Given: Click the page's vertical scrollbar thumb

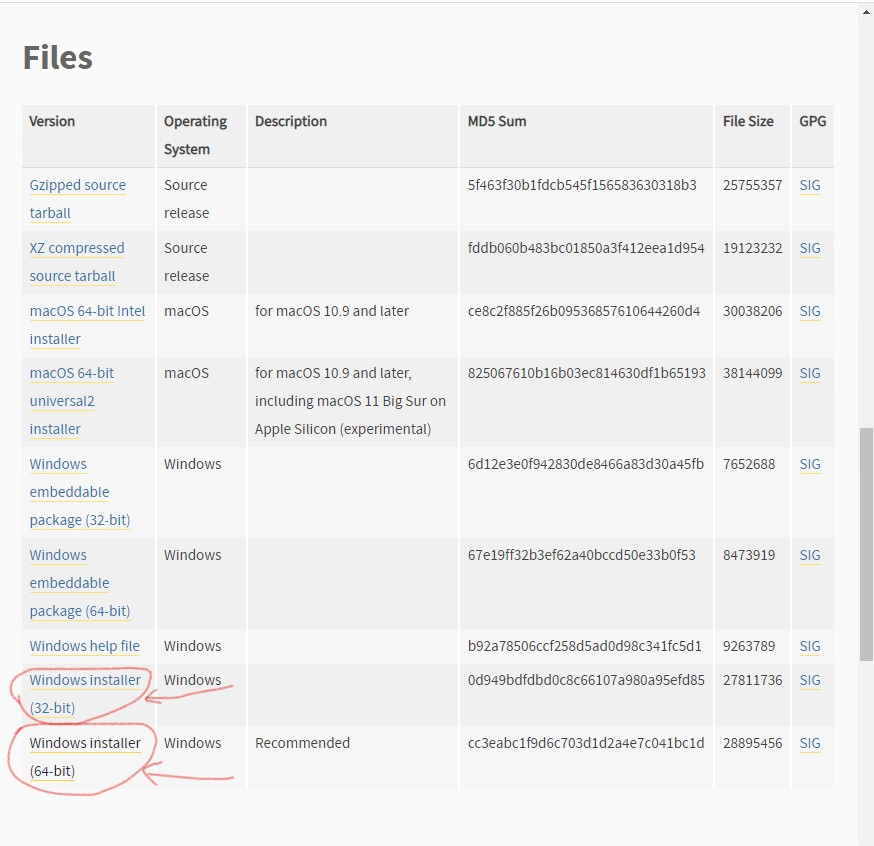Looking at the screenshot, I should [866, 544].
